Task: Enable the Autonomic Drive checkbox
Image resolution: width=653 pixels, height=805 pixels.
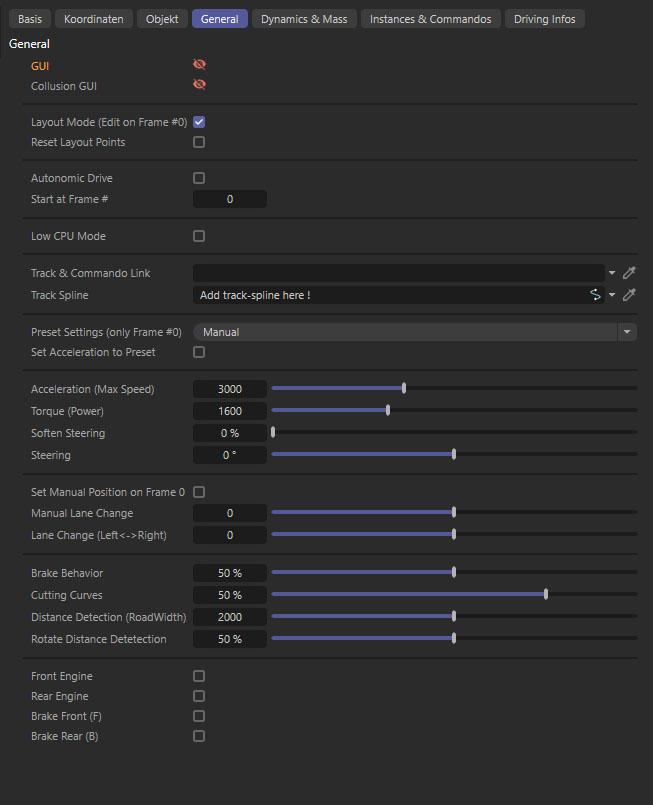Action: (199, 178)
